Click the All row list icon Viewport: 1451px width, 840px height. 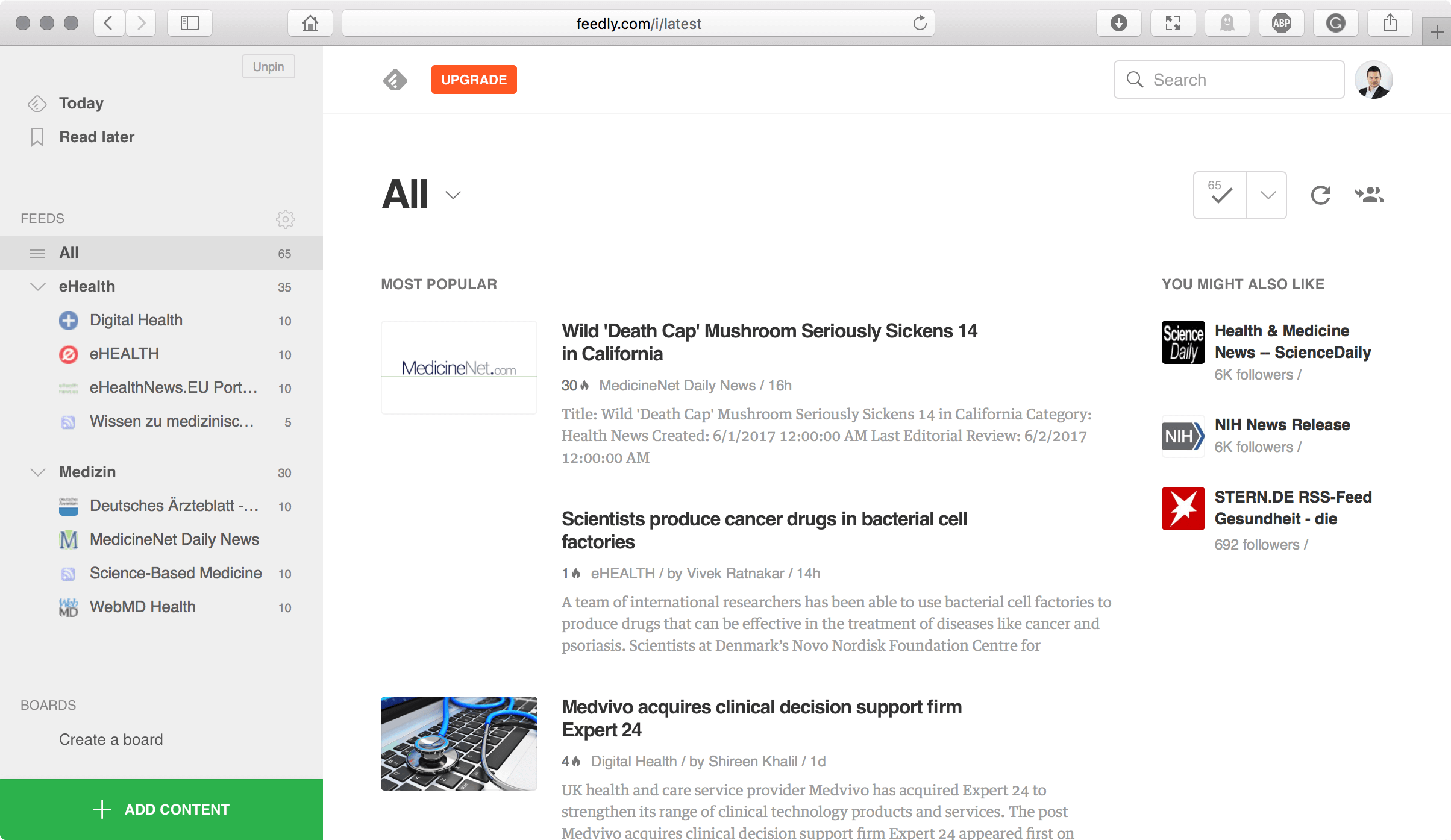pos(37,253)
